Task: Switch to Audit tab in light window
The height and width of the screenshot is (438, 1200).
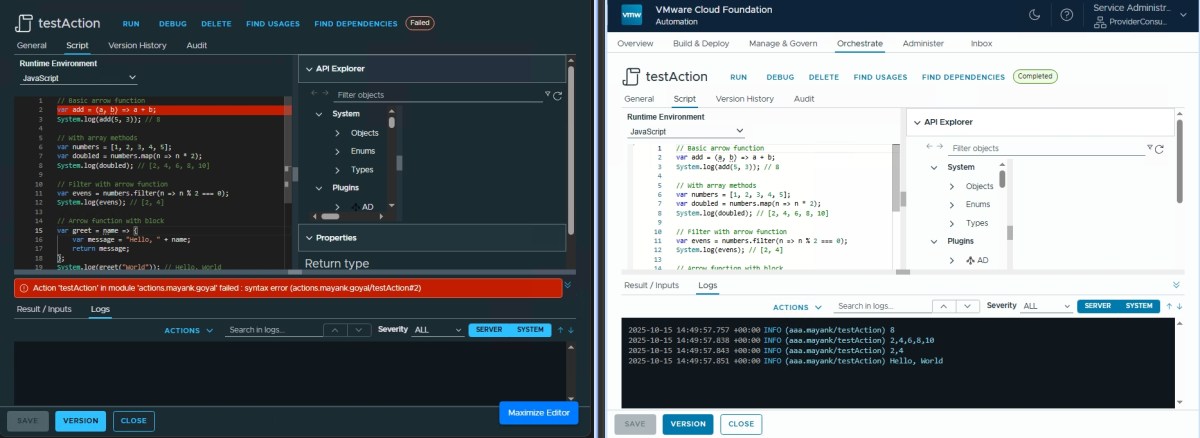Action: 804,99
